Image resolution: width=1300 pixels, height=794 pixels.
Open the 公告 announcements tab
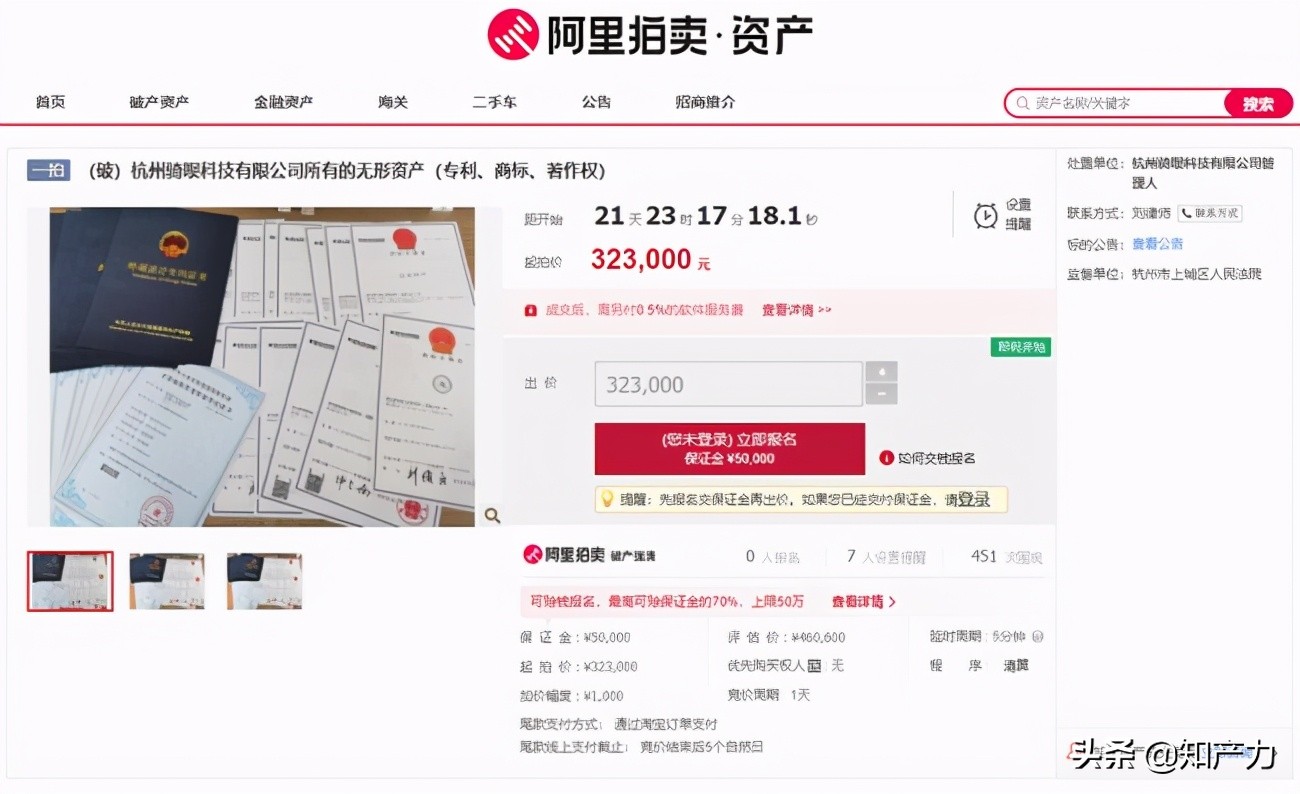tap(596, 102)
